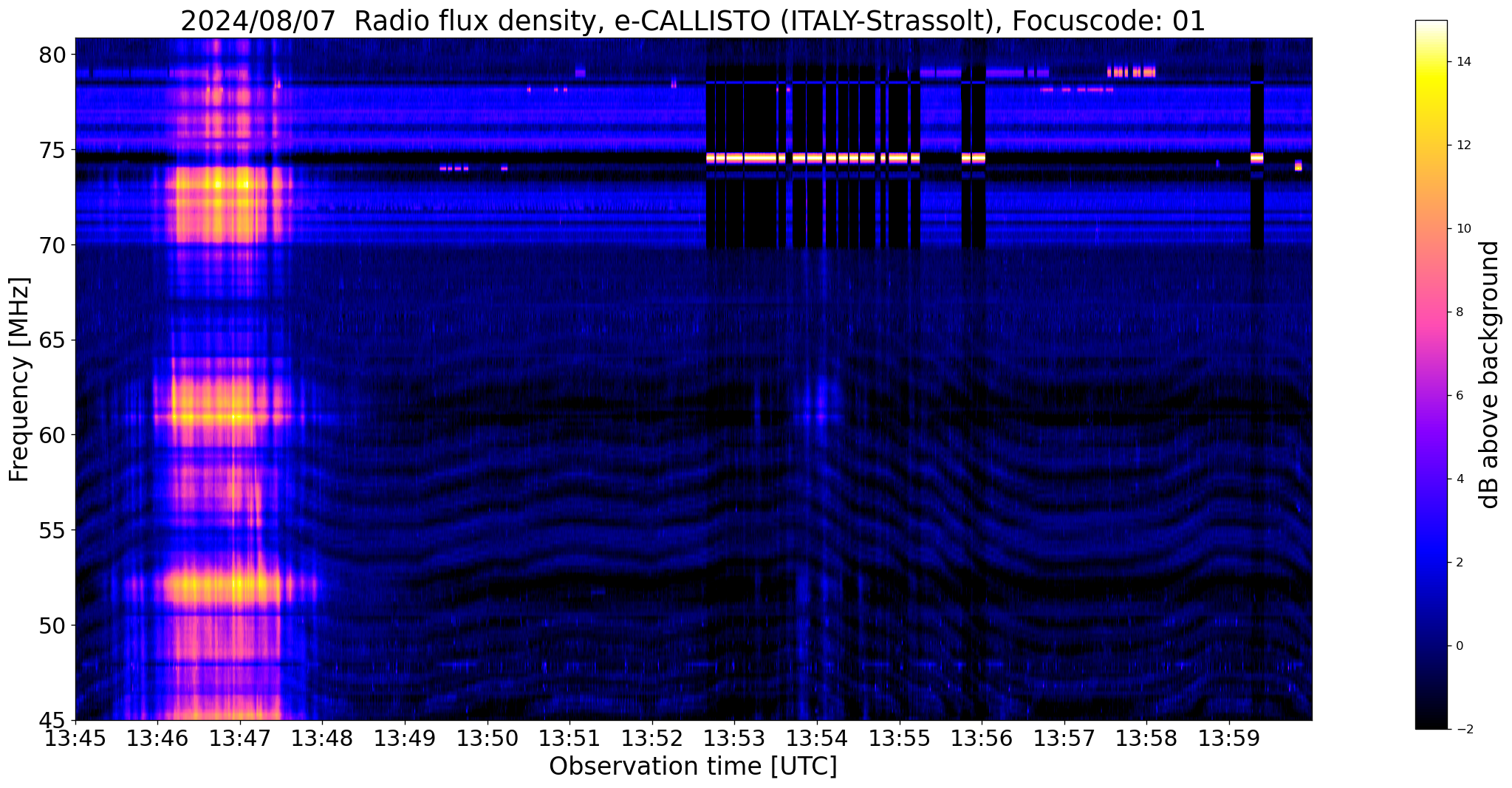Click the 13:54 time tick label
This screenshot has height=788, width=1512.
817,738
